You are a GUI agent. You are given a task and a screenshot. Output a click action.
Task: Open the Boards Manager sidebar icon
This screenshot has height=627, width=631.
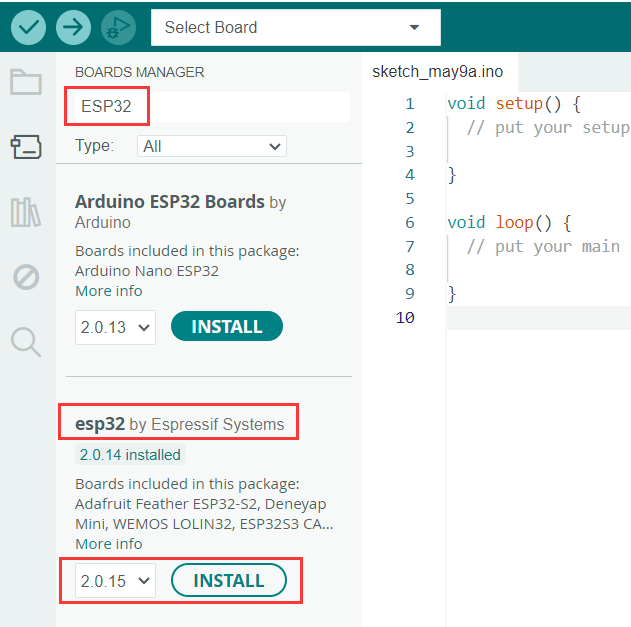click(26, 148)
